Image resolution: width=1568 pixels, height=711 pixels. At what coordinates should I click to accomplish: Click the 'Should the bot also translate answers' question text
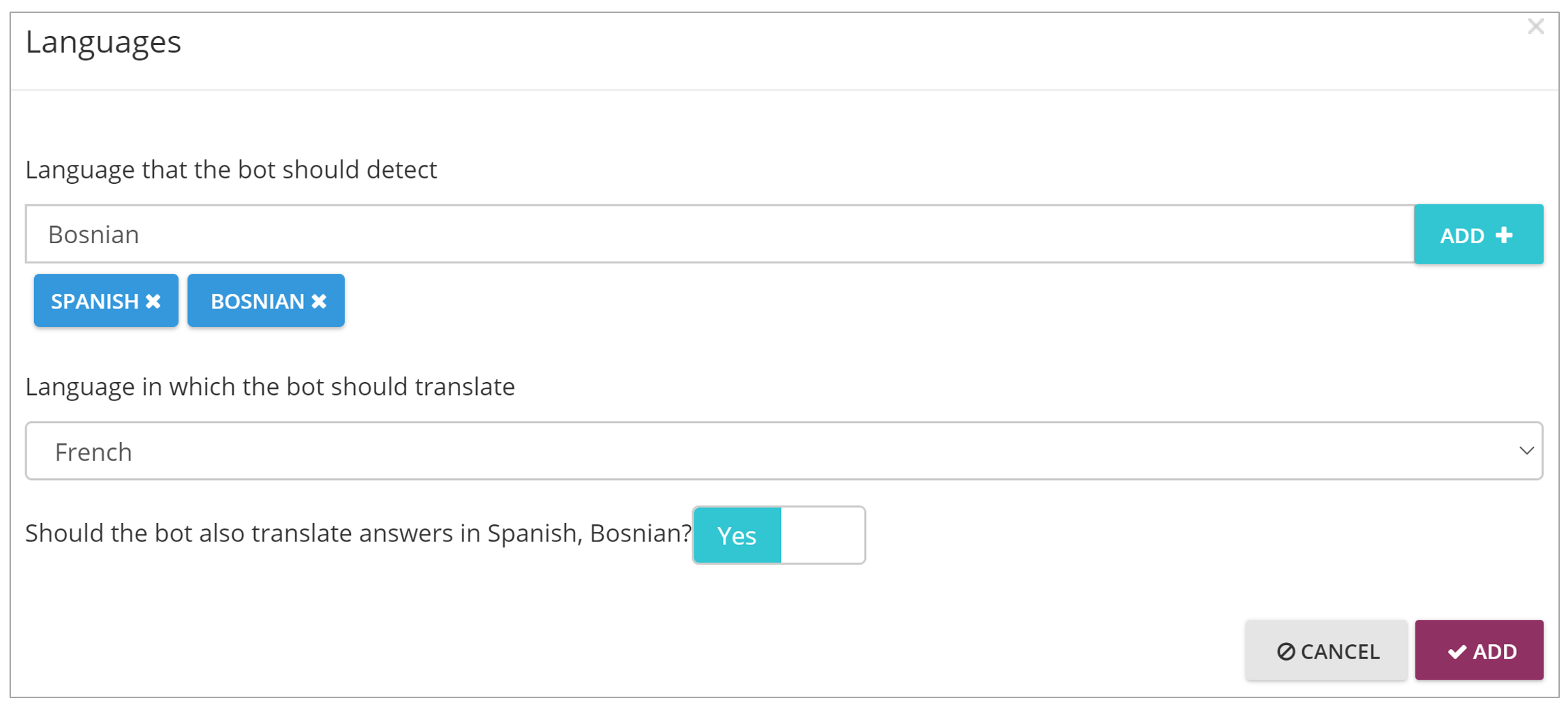coord(358,533)
